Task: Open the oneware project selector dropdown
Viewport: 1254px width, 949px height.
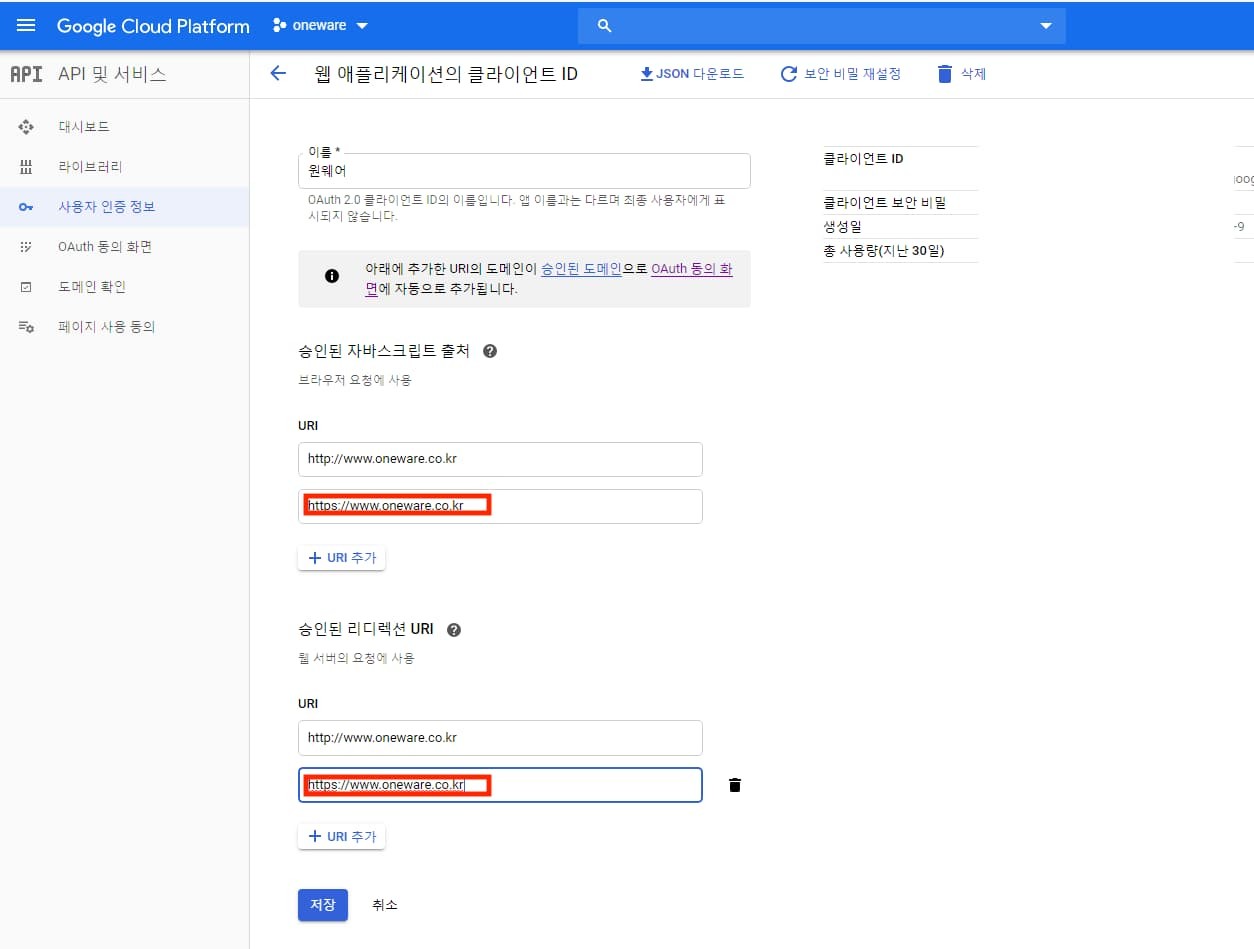Action: click(320, 25)
